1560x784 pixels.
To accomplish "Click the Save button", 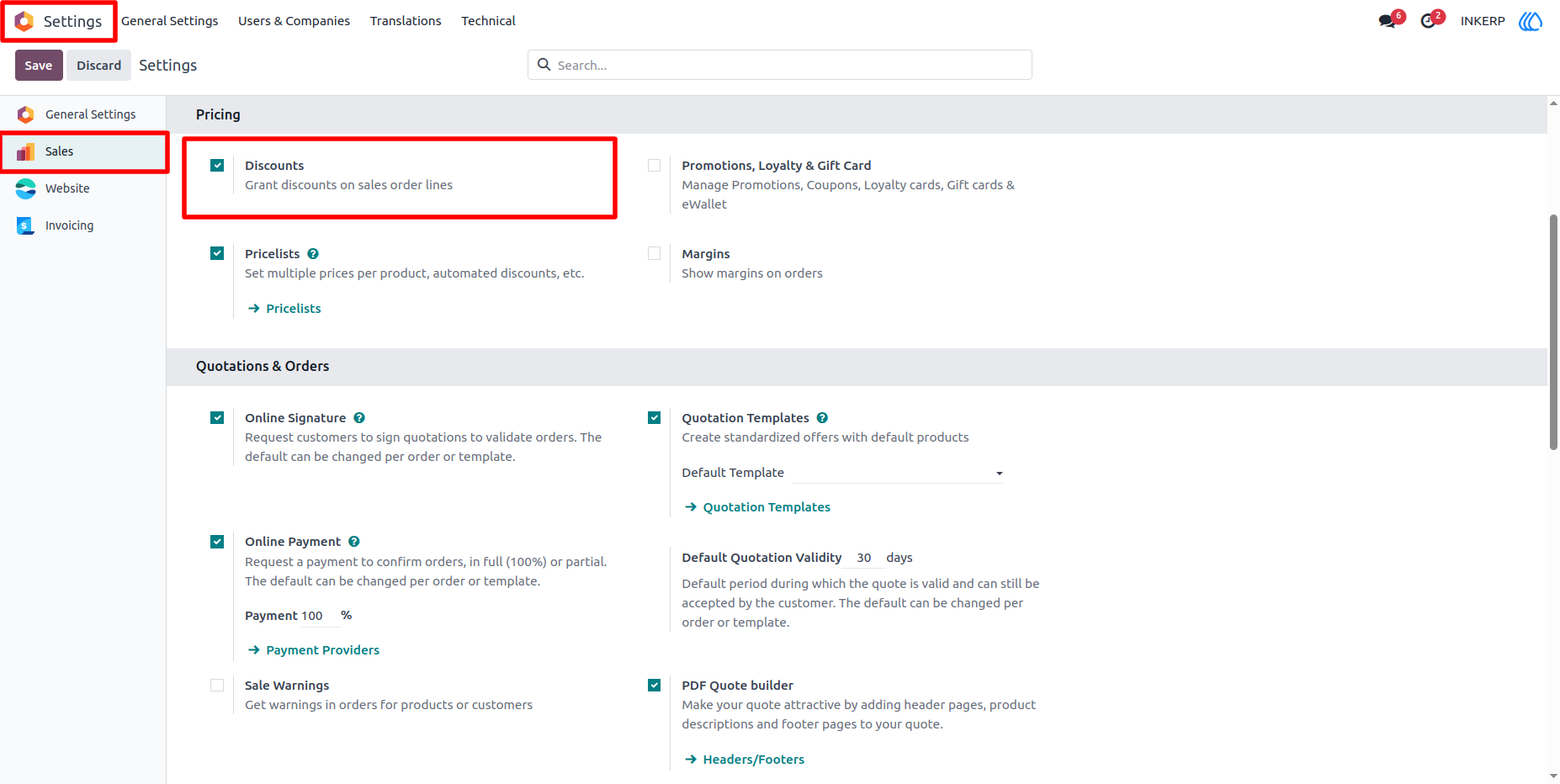I will tap(39, 66).
